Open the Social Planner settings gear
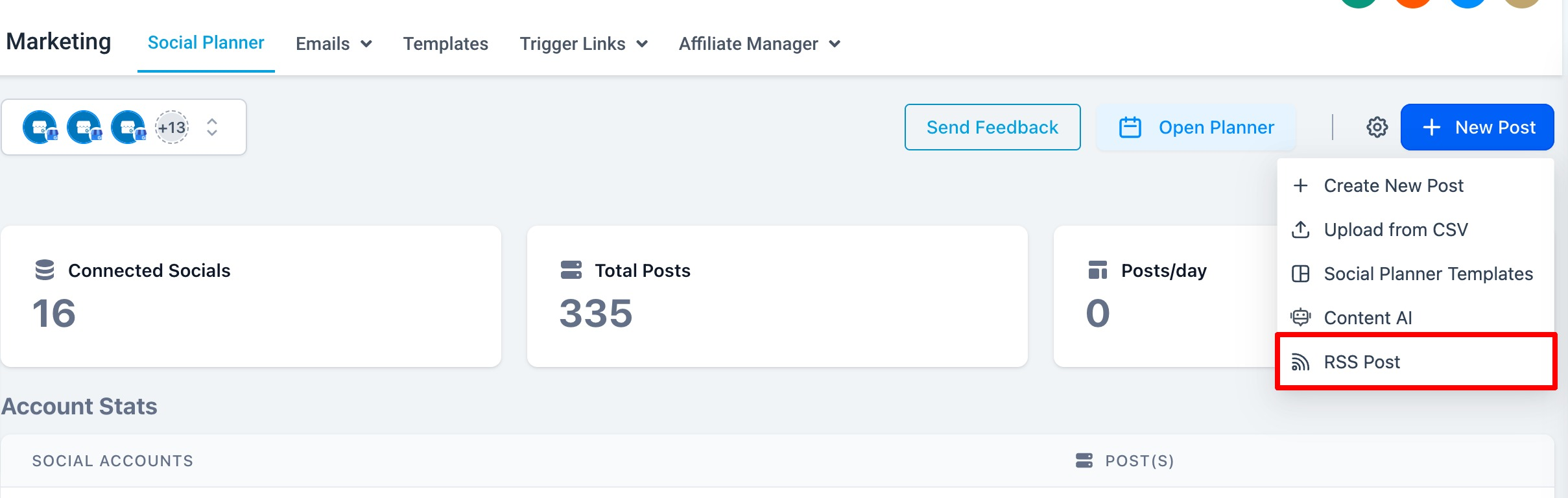The image size is (1568, 498). 1377,127
